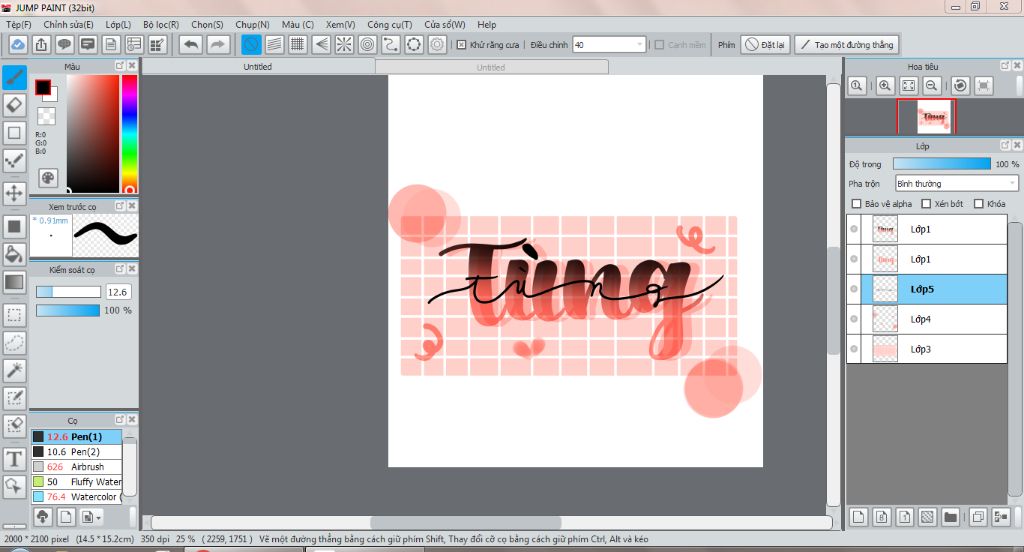Open brush panel options dropdown arrow
Viewport: 1024px width, 552px height.
point(99,518)
